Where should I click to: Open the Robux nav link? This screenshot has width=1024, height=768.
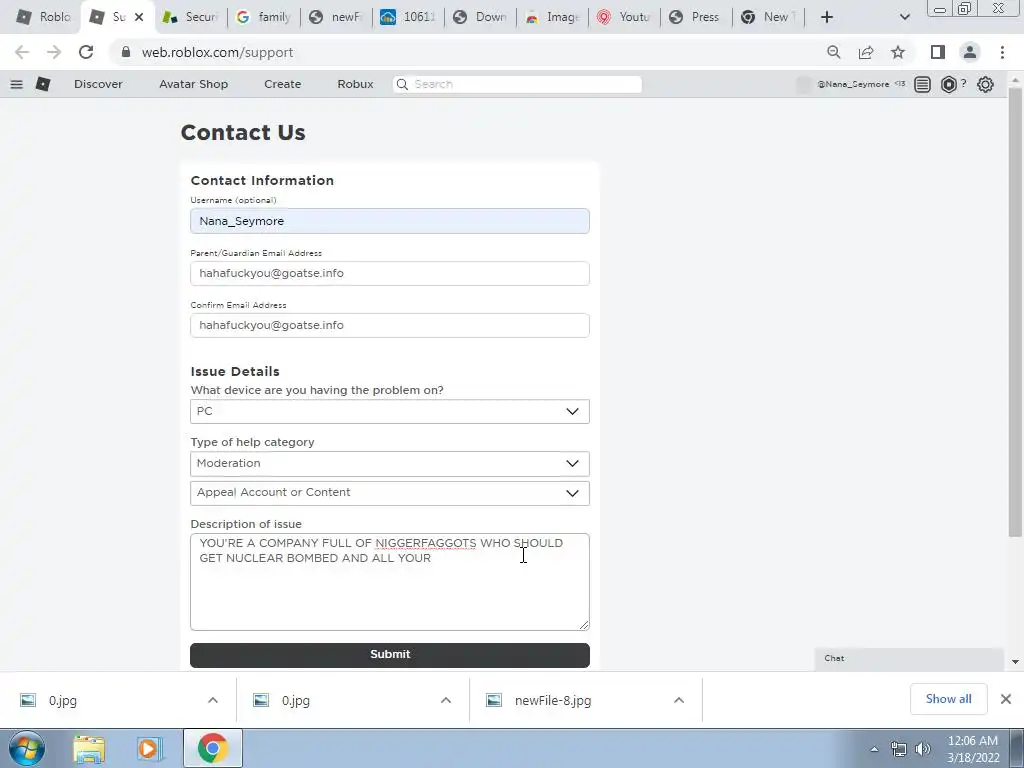point(355,84)
